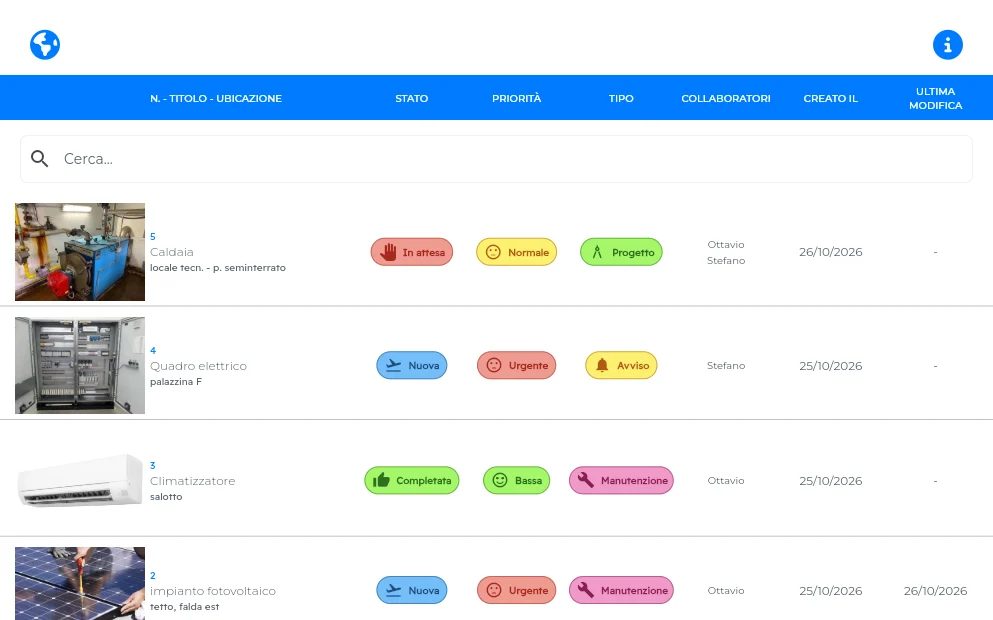Click collaborator Ottavio in Caldaia row

click(726, 244)
